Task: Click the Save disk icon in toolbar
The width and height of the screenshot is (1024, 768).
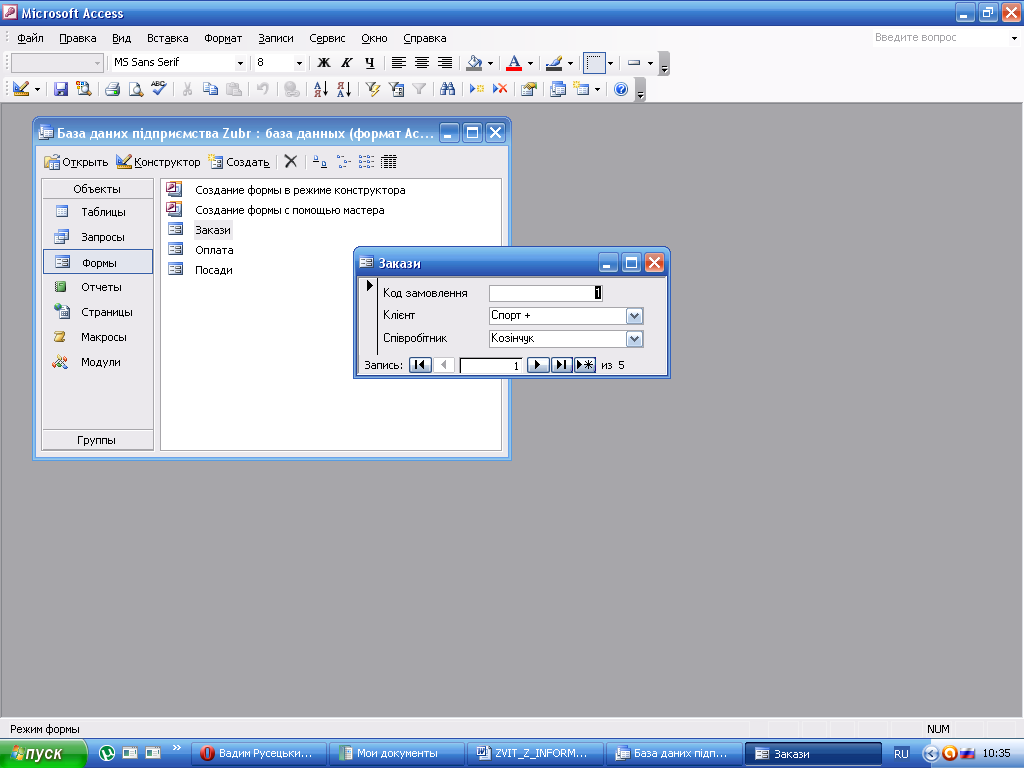Action: click(61, 89)
